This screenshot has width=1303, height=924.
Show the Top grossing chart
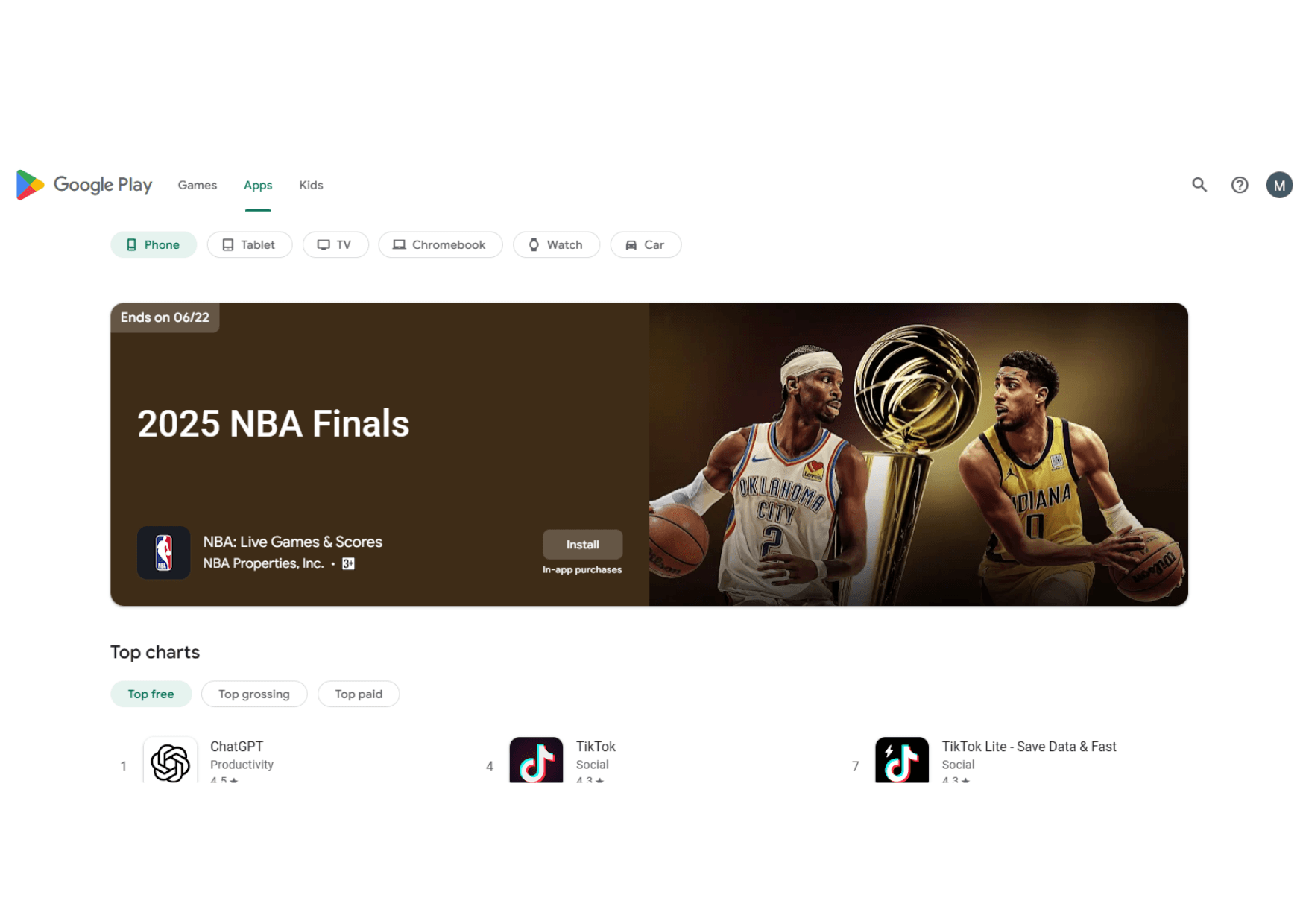(x=253, y=694)
